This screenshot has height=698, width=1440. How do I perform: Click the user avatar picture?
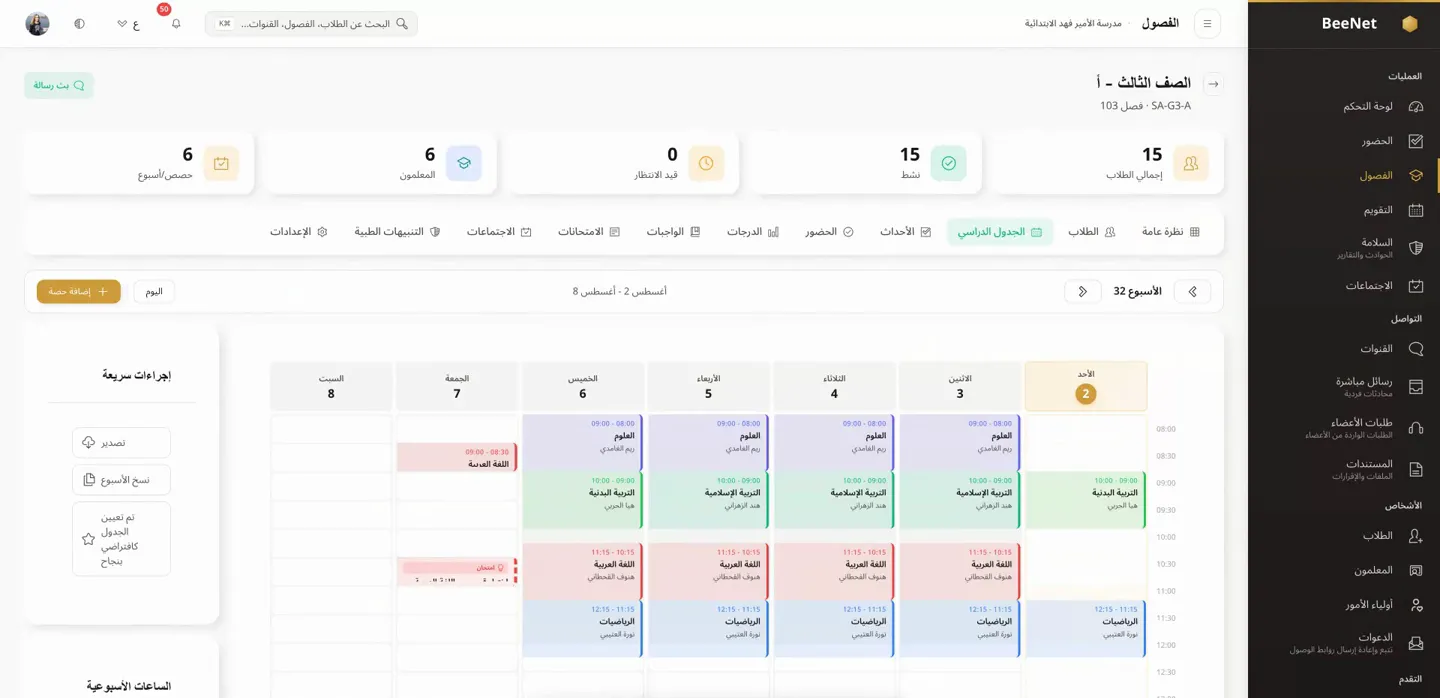click(37, 24)
